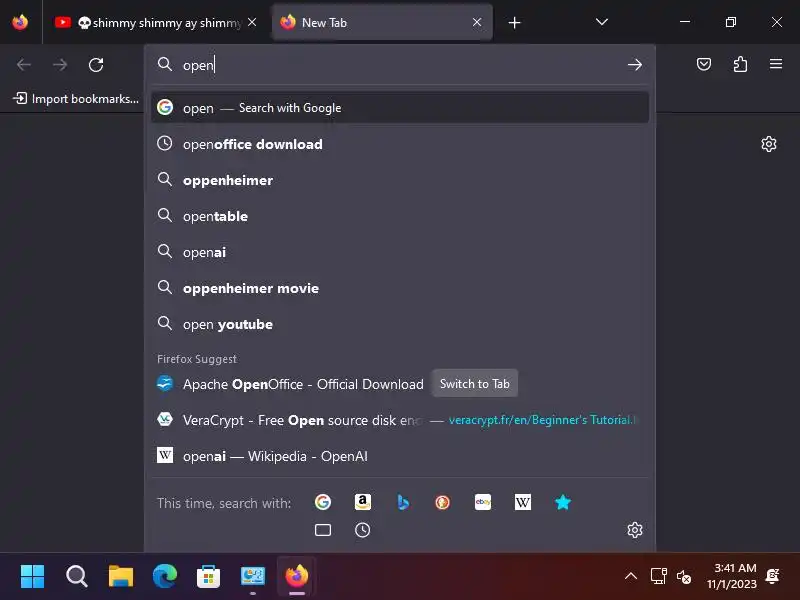Search this time with eBay icon
Image resolution: width=800 pixels, height=600 pixels.
point(483,503)
